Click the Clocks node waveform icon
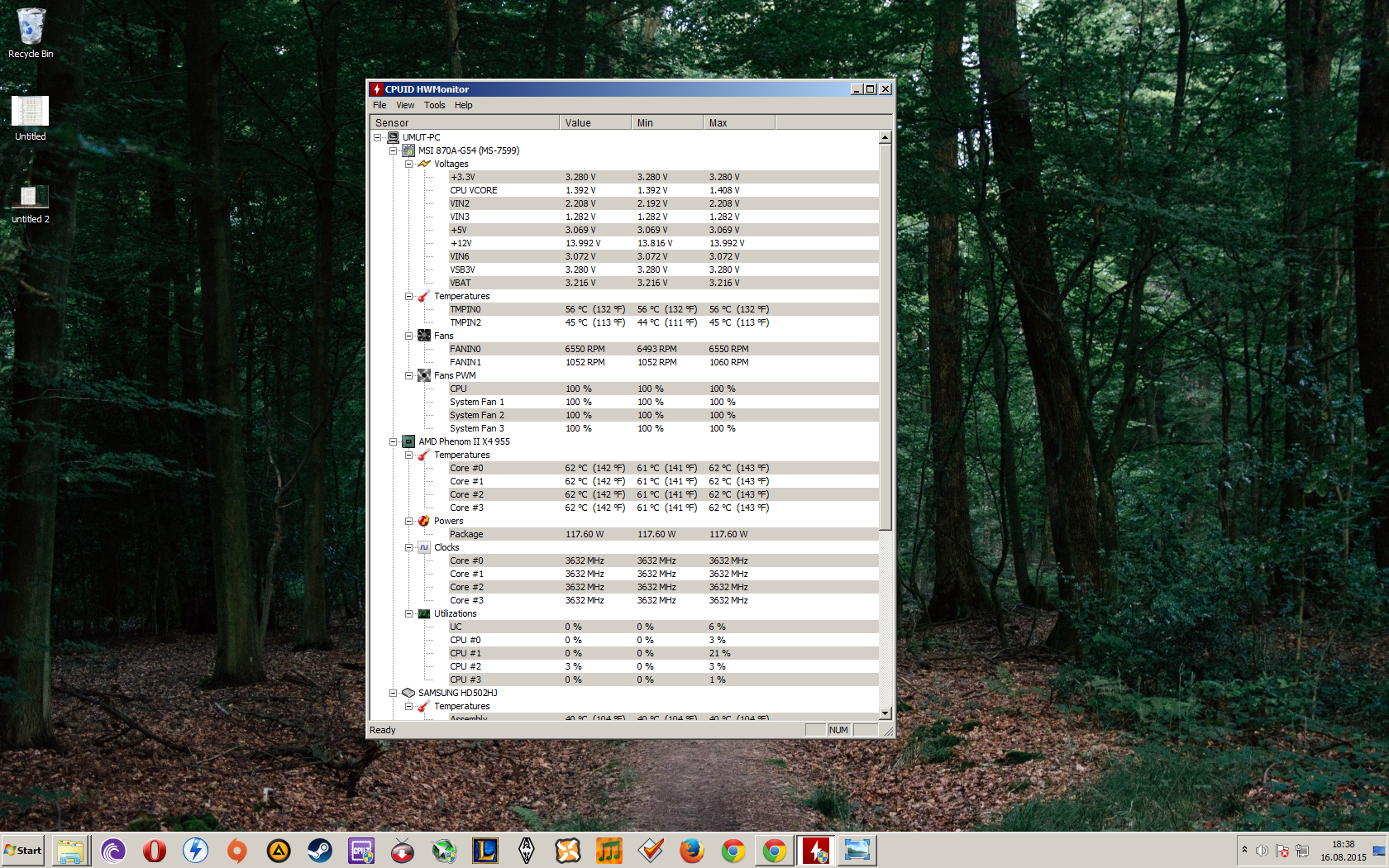Screen dimensions: 1389x868 pos(424,547)
